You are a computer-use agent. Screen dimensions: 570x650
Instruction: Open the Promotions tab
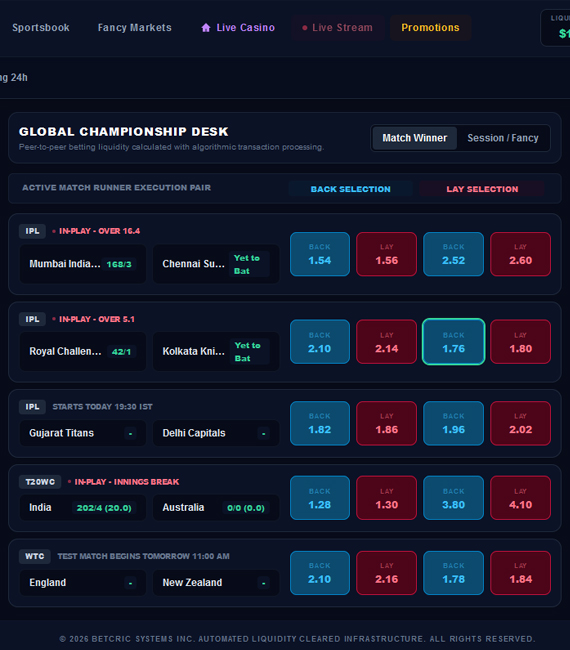430,28
